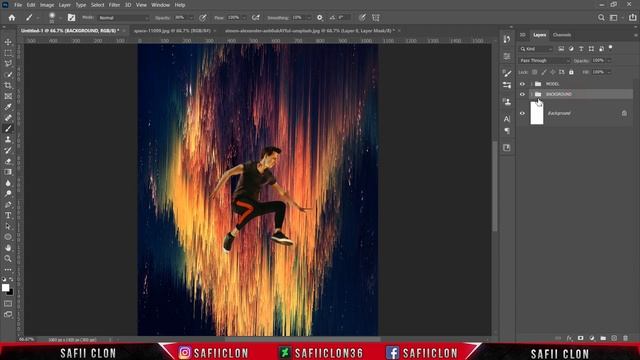
Task: Create a new layer
Action: [x=614, y=338]
